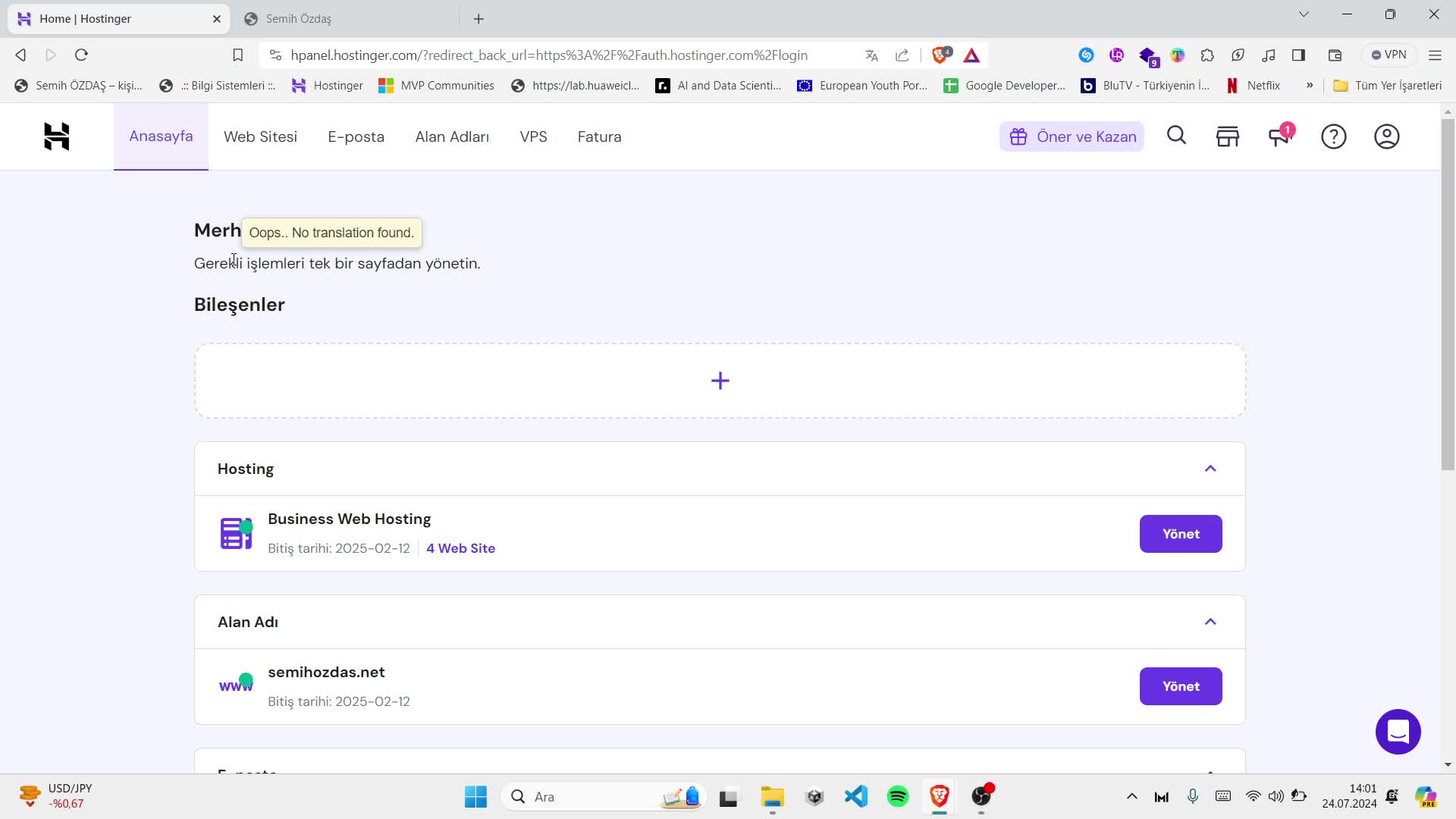
Task: Click Yönet for Business Web Hosting
Action: pos(1181,534)
